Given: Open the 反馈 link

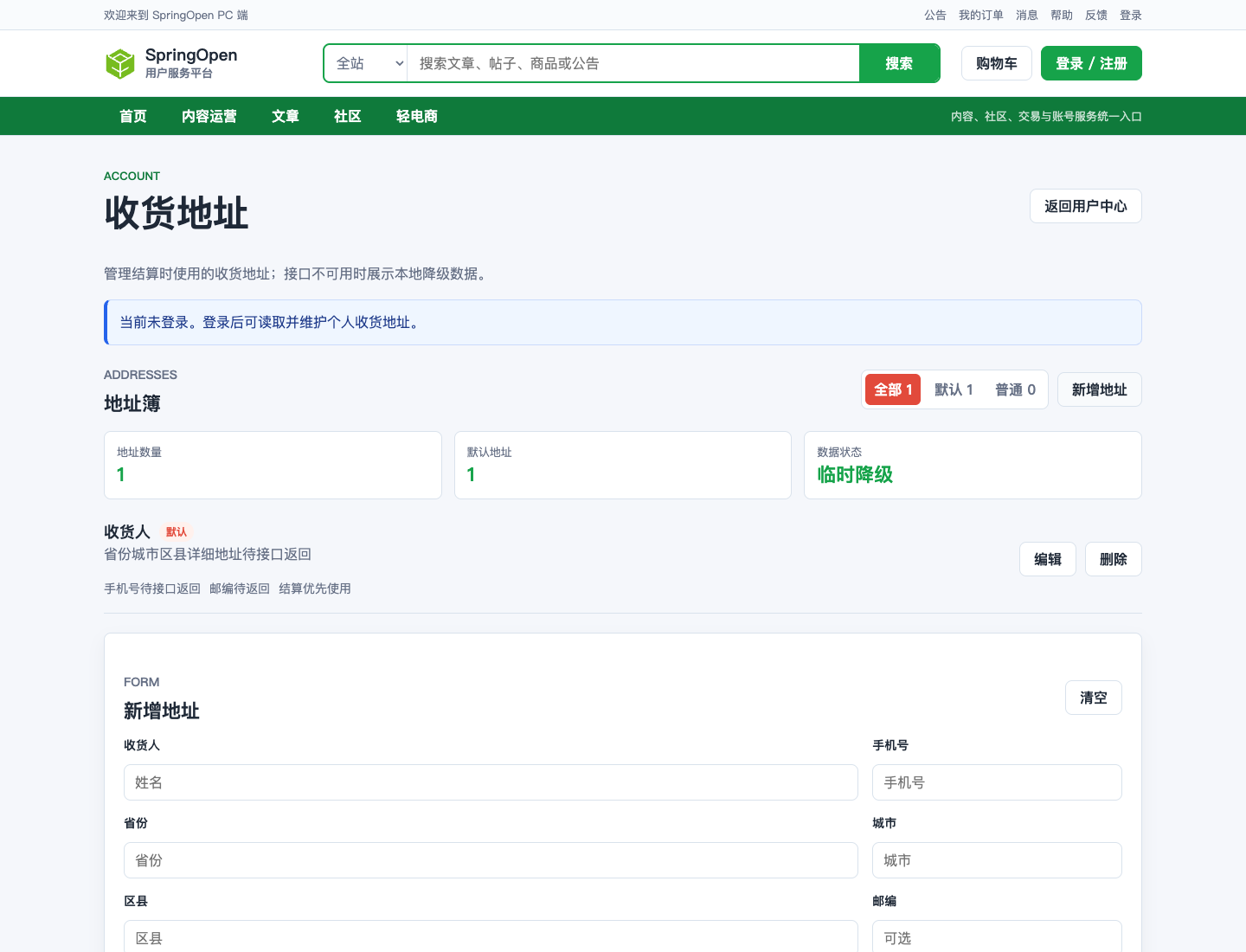Looking at the screenshot, I should click(x=1096, y=15).
